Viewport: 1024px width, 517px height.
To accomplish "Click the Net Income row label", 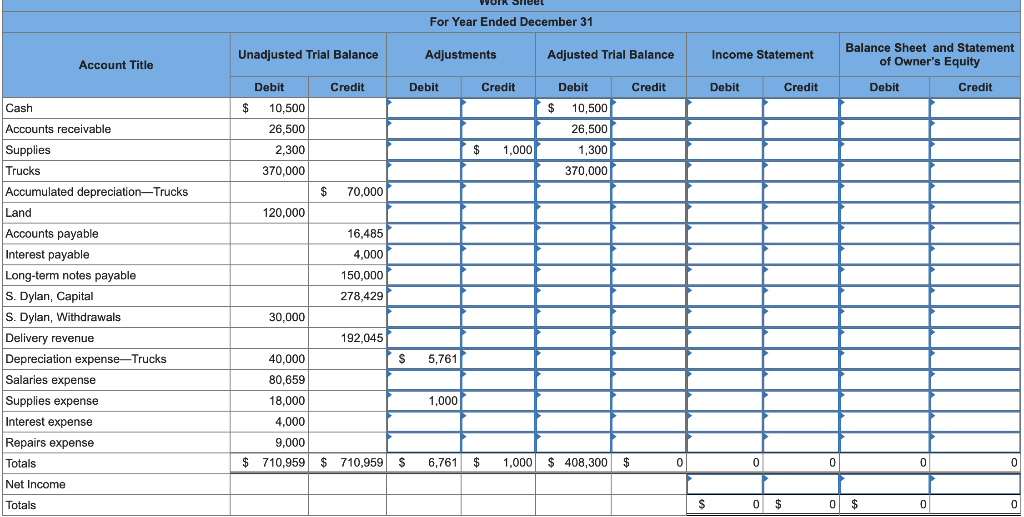I will point(35,484).
